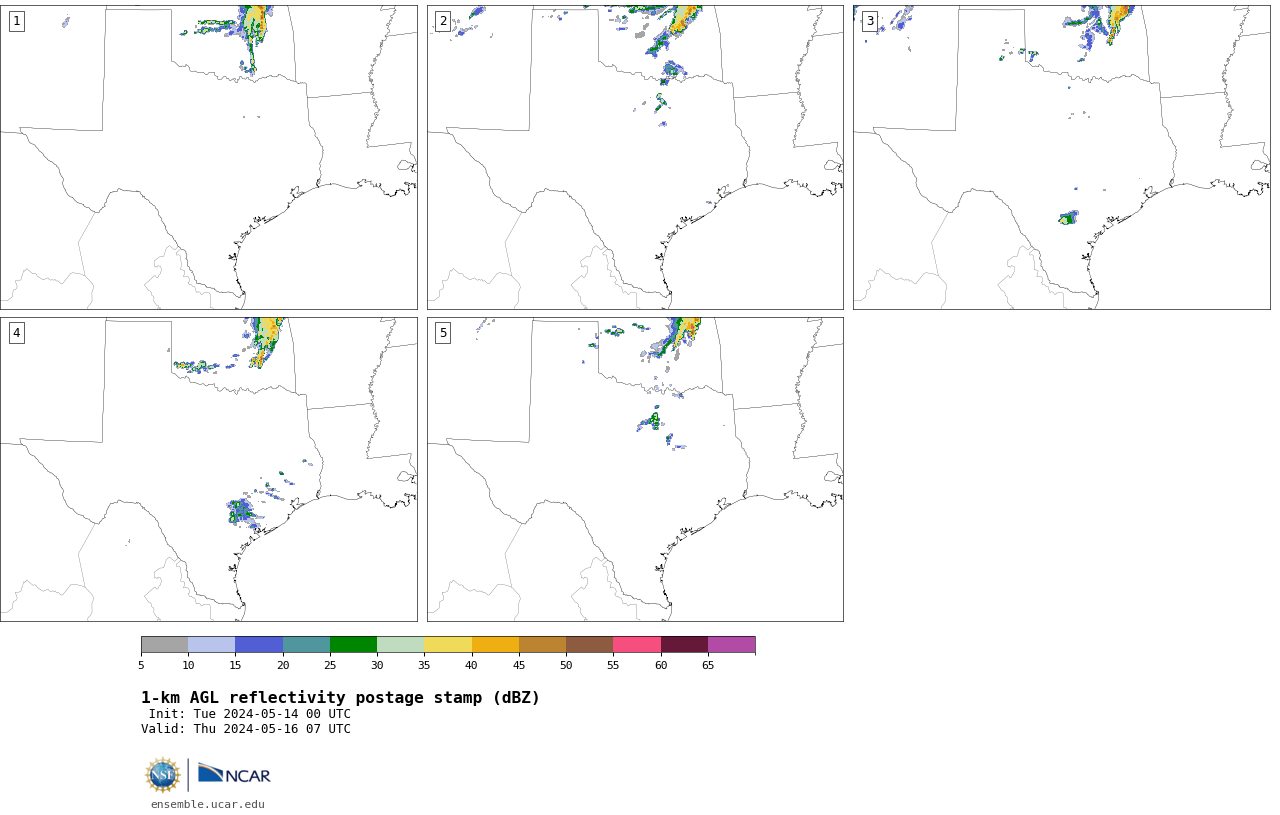
Task: Click the storm cluster in southeast Texas in panel 4
Action: click(x=243, y=512)
